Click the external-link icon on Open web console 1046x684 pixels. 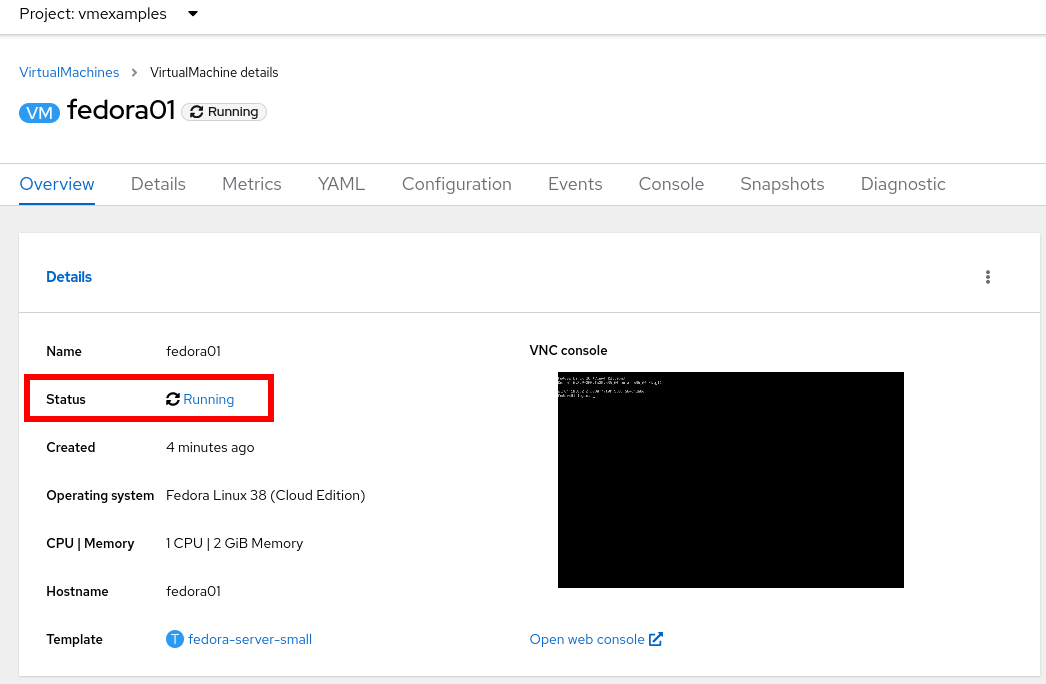pyautogui.click(x=656, y=639)
